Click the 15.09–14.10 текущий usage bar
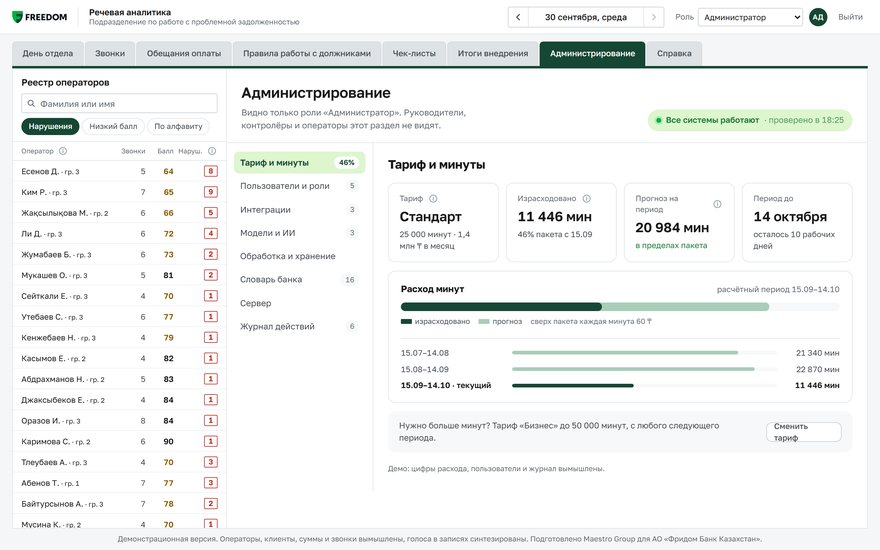The width and height of the screenshot is (880, 550). pos(644,386)
